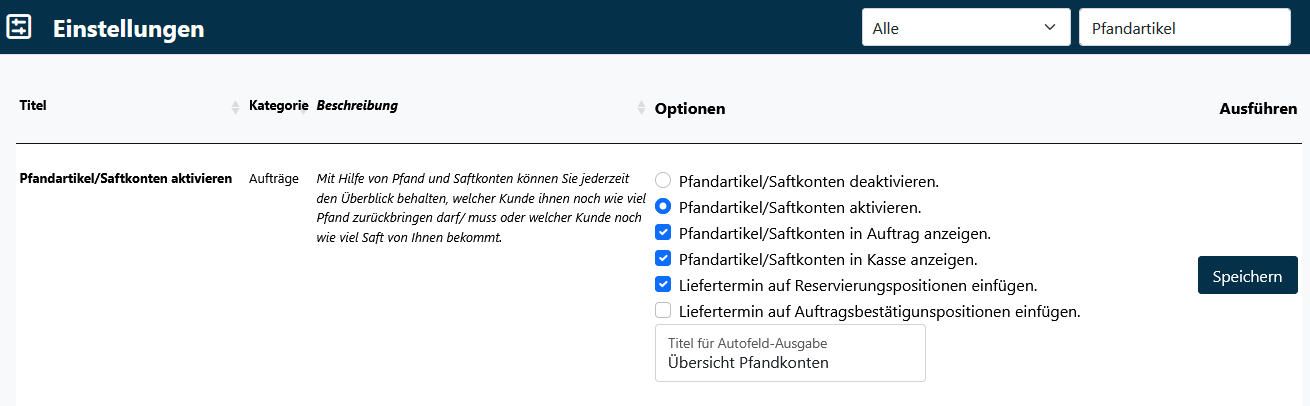Uncheck 'Pfandartikel/Saftkonten in Auftrag anzeigen'
The width and height of the screenshot is (1310, 406).
point(663,233)
